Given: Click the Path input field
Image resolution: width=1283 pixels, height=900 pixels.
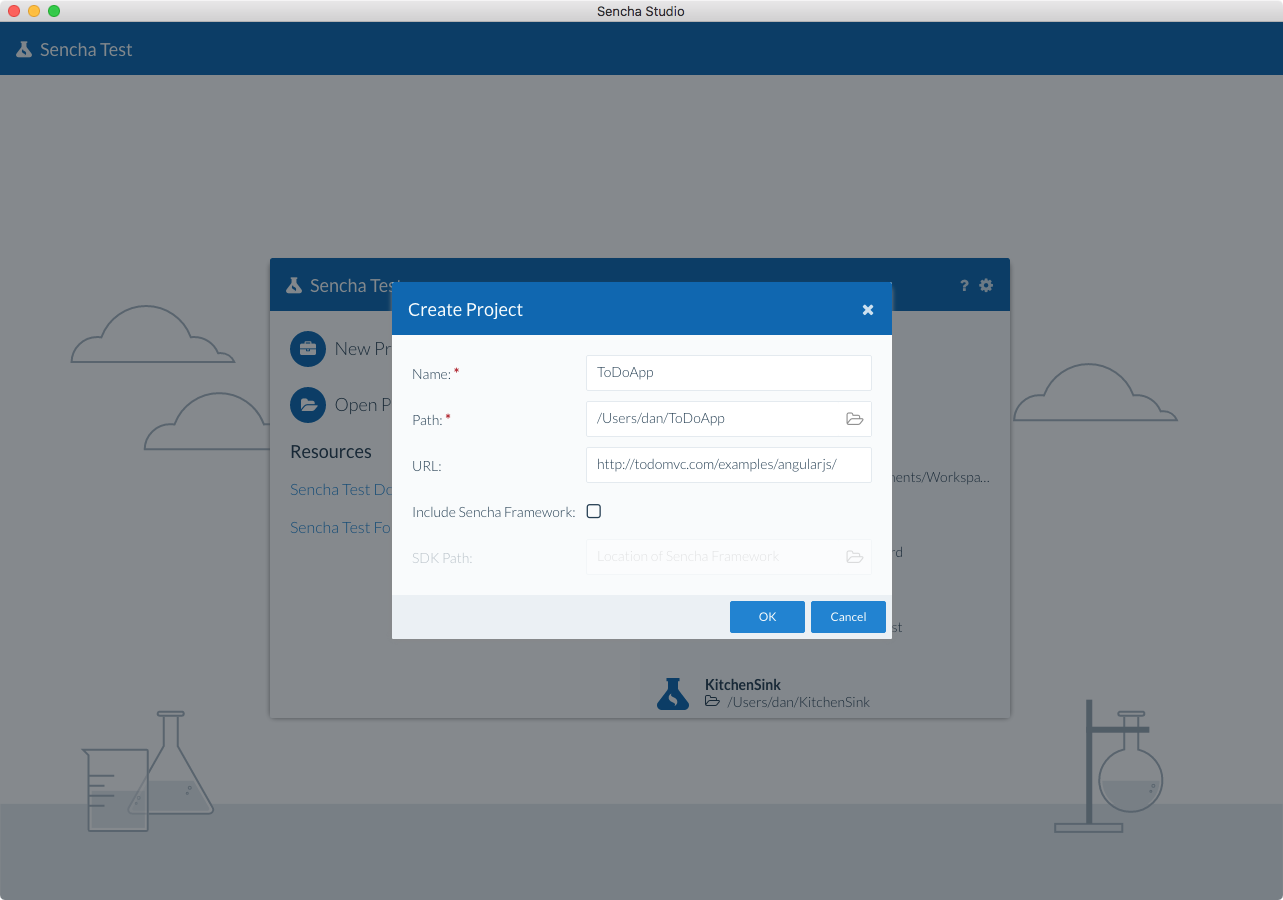Looking at the screenshot, I should point(728,419).
